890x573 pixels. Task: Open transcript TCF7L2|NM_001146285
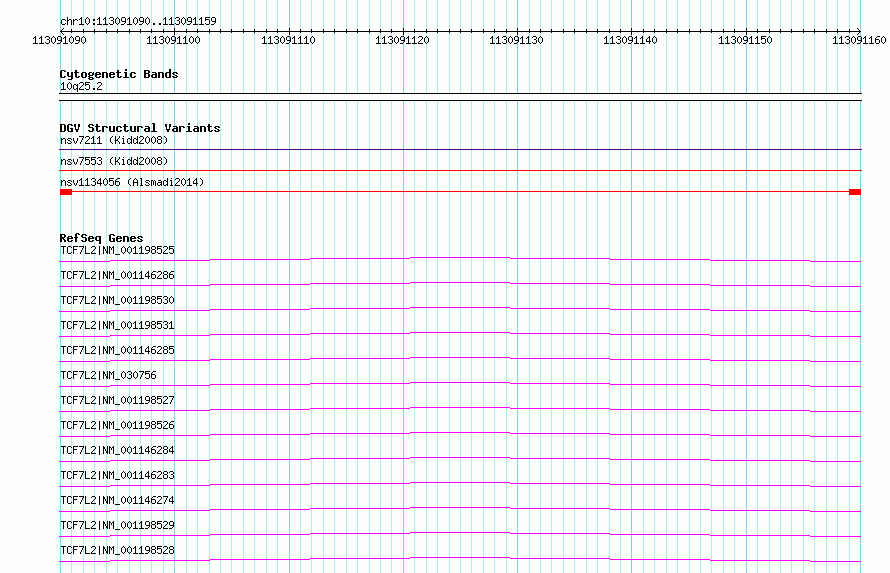coord(117,350)
